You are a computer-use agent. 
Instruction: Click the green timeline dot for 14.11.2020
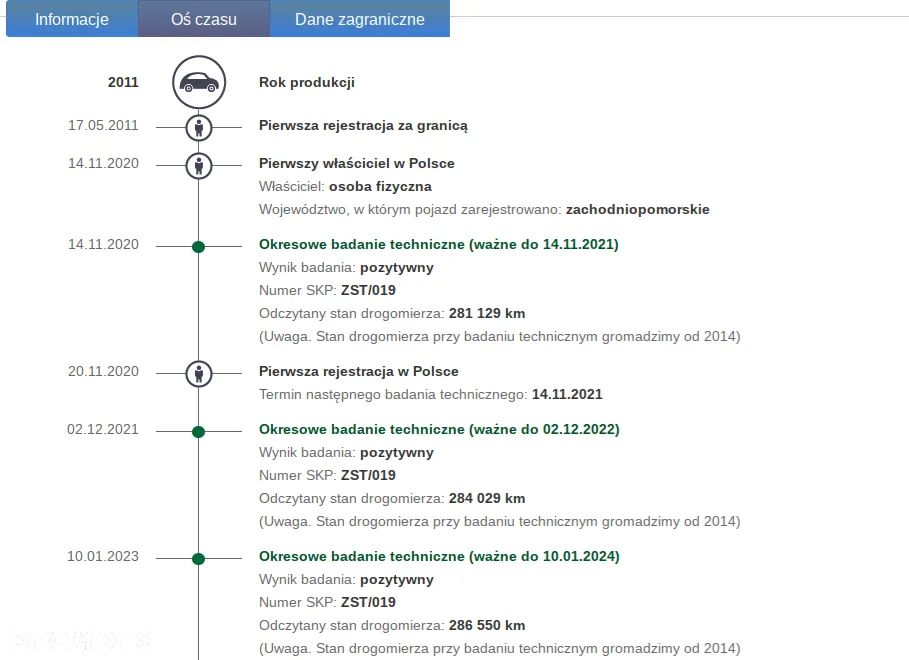[x=198, y=246]
